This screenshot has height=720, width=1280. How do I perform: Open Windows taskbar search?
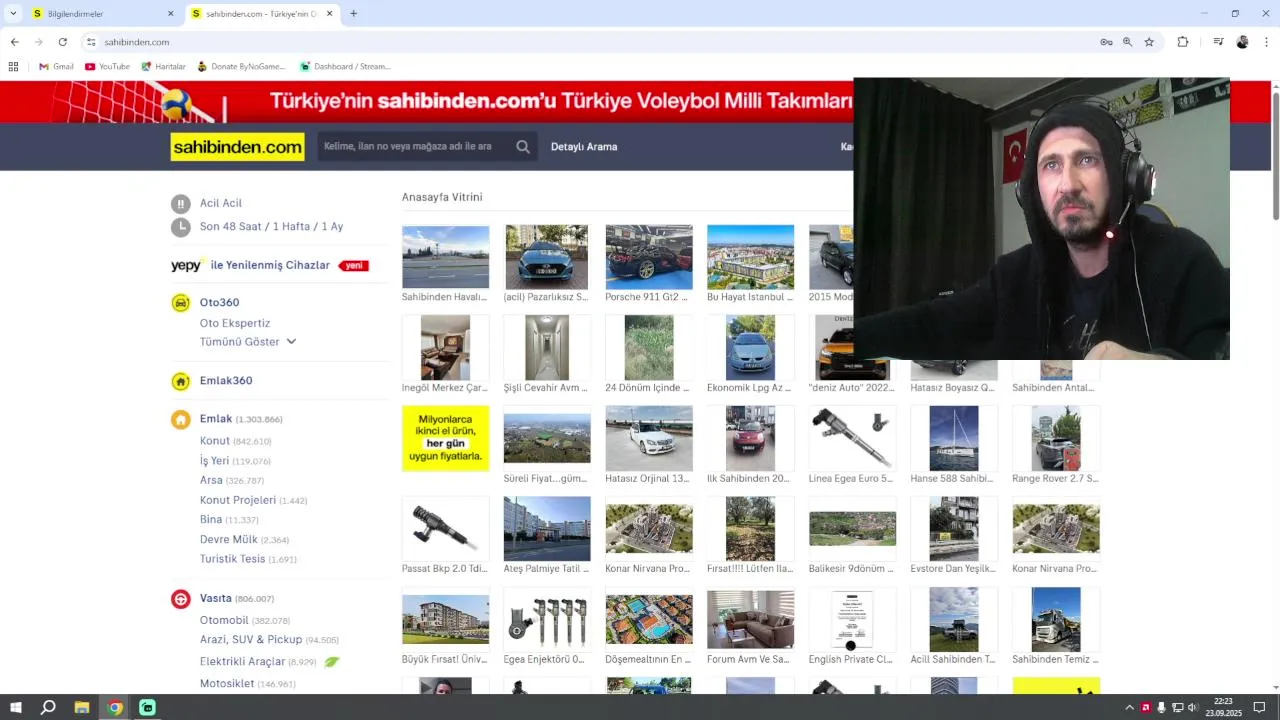click(x=48, y=708)
